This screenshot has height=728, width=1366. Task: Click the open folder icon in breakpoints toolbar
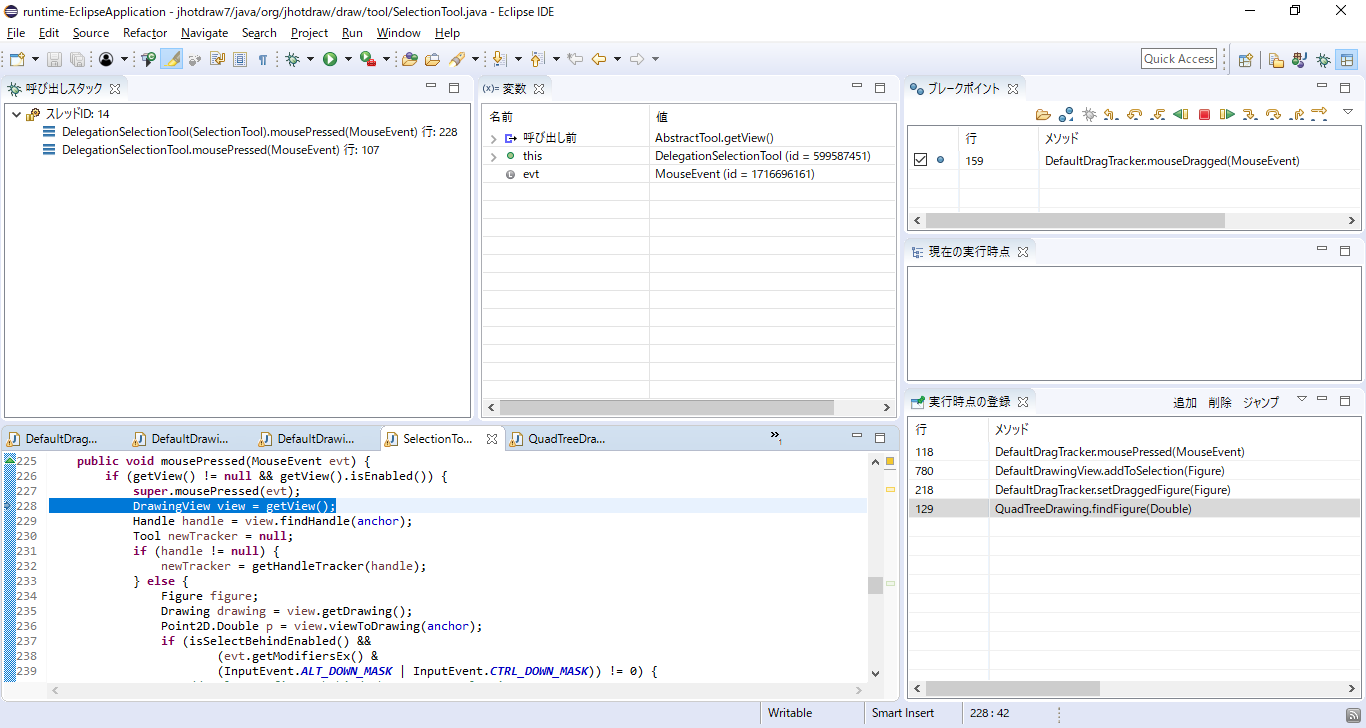coord(1043,115)
